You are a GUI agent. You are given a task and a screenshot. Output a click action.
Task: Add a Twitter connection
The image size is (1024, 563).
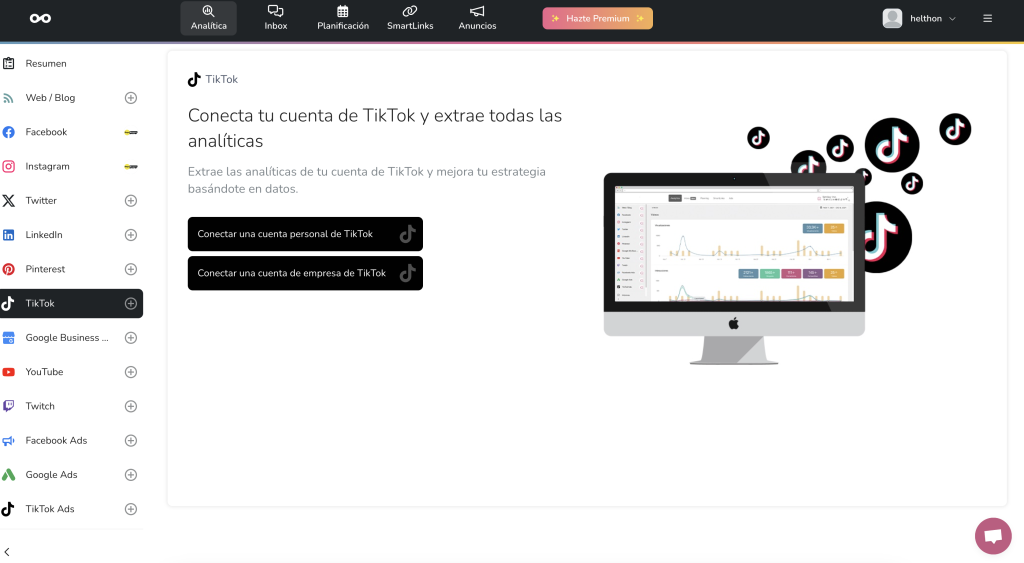pyautogui.click(x=131, y=201)
